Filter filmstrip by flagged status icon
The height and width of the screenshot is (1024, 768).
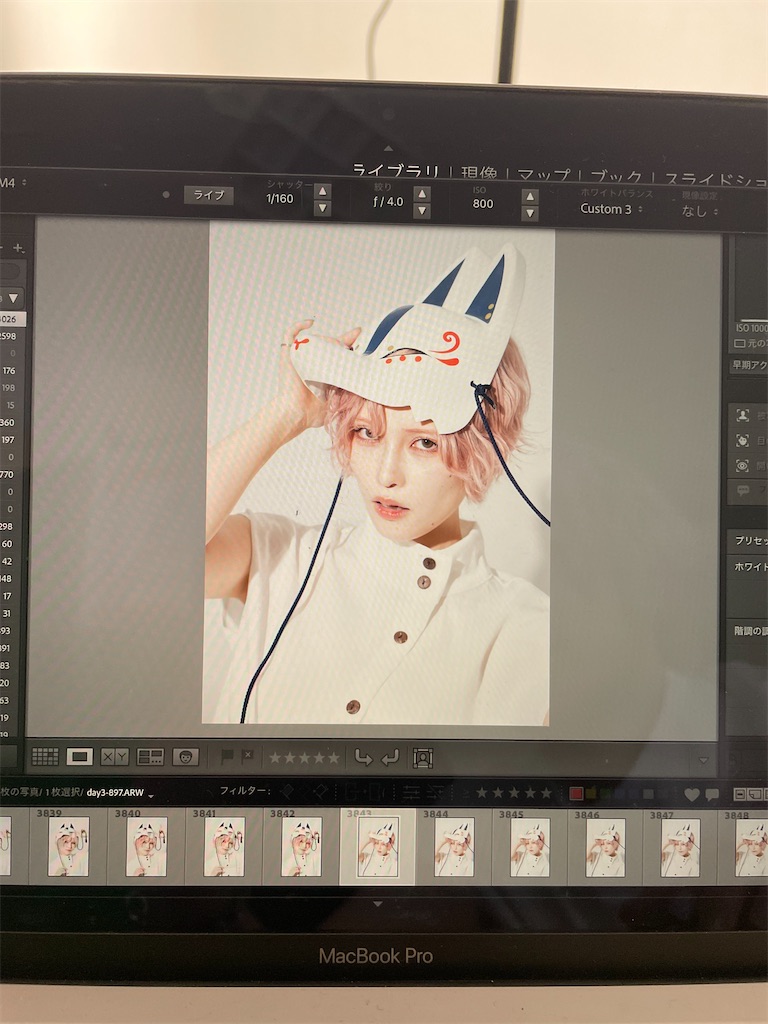pos(287,792)
